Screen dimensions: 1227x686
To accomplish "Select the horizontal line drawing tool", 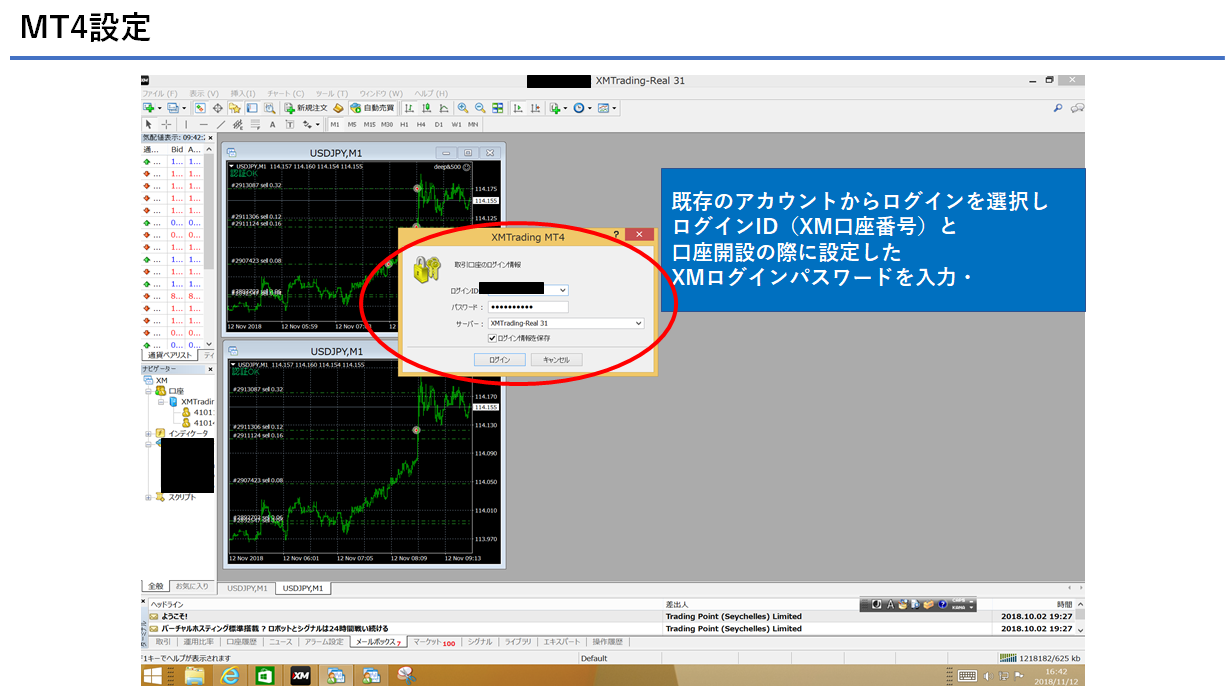I will coord(203,124).
